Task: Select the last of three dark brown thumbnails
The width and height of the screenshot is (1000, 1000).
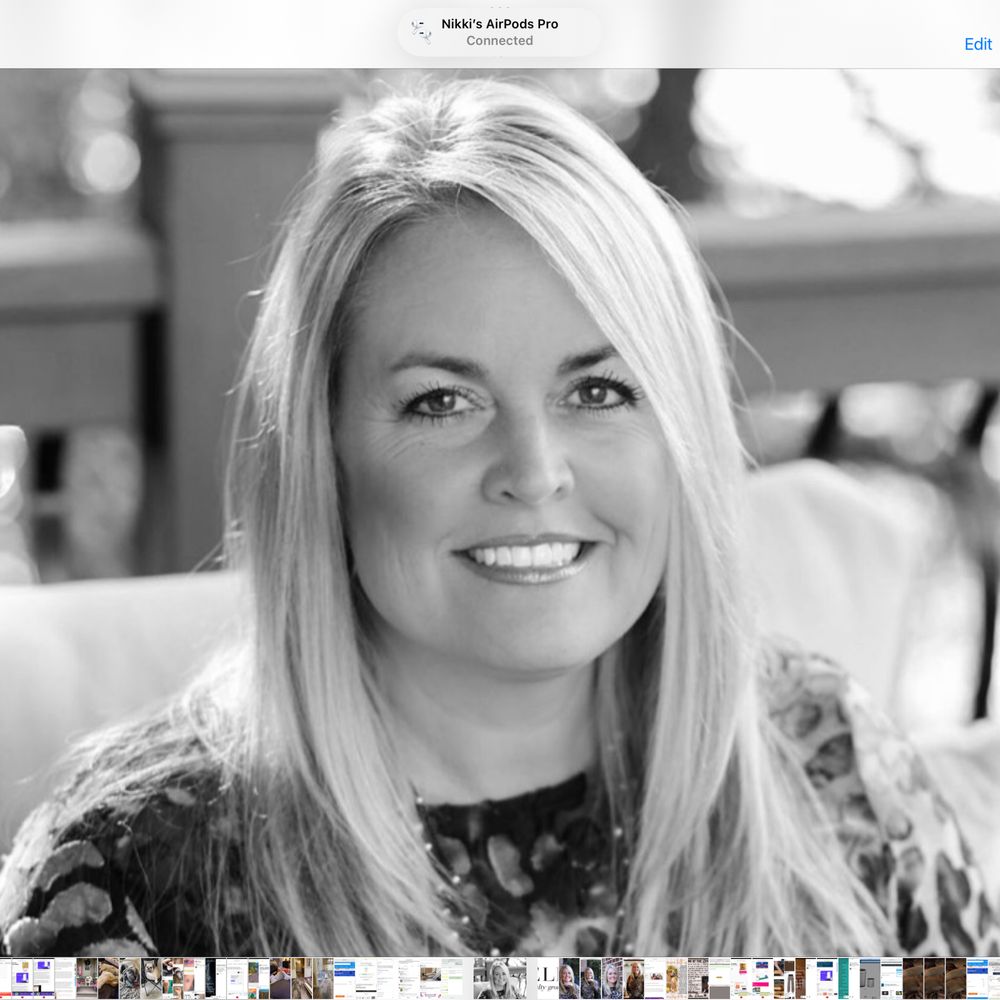Action: [956, 978]
